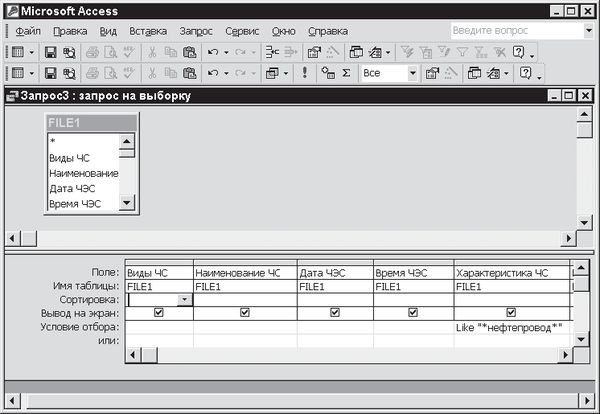Run the query with the exclamation mark icon
Viewport: 600px width, 414px height.
[x=304, y=73]
